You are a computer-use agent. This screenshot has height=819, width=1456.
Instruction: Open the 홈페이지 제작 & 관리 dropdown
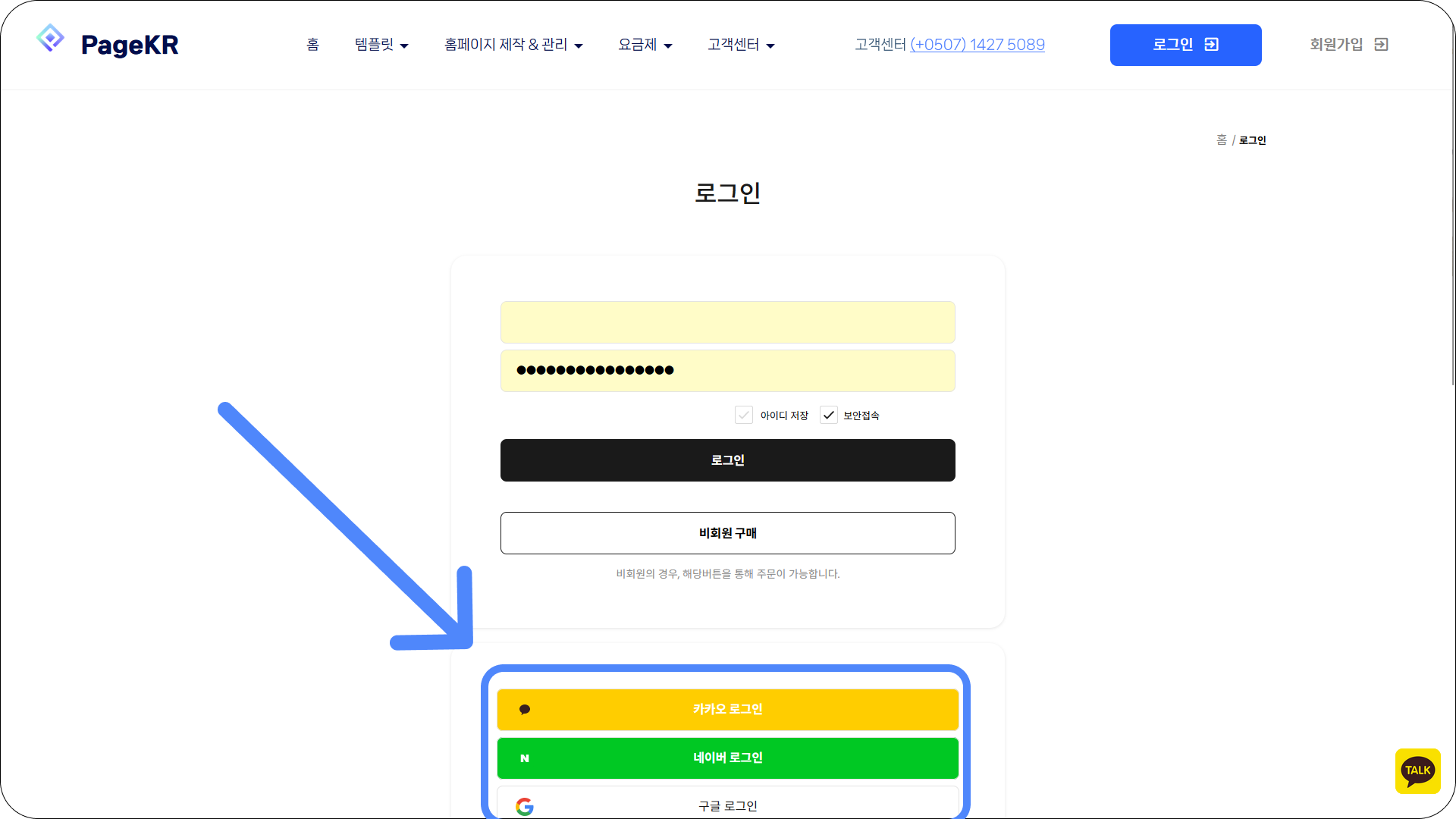[513, 45]
